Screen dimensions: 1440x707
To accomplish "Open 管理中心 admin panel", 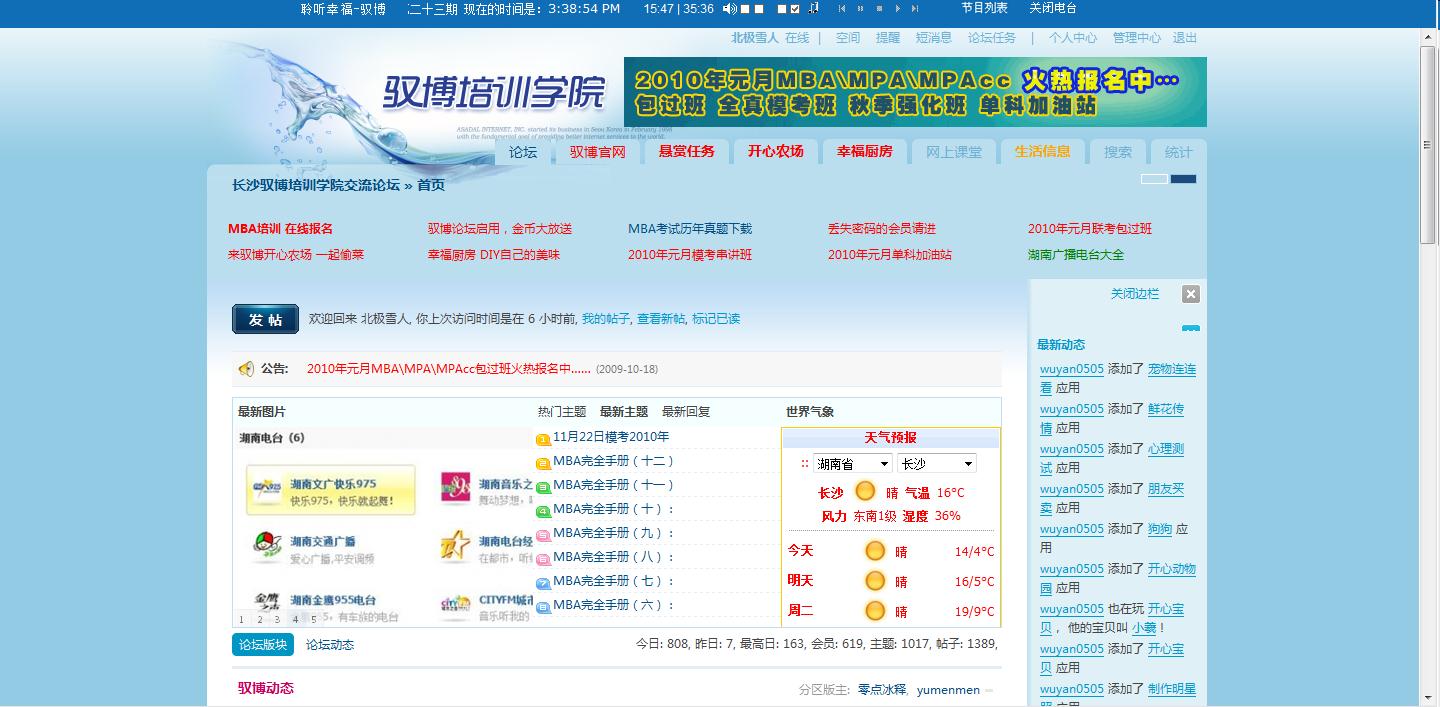I will point(1137,38).
